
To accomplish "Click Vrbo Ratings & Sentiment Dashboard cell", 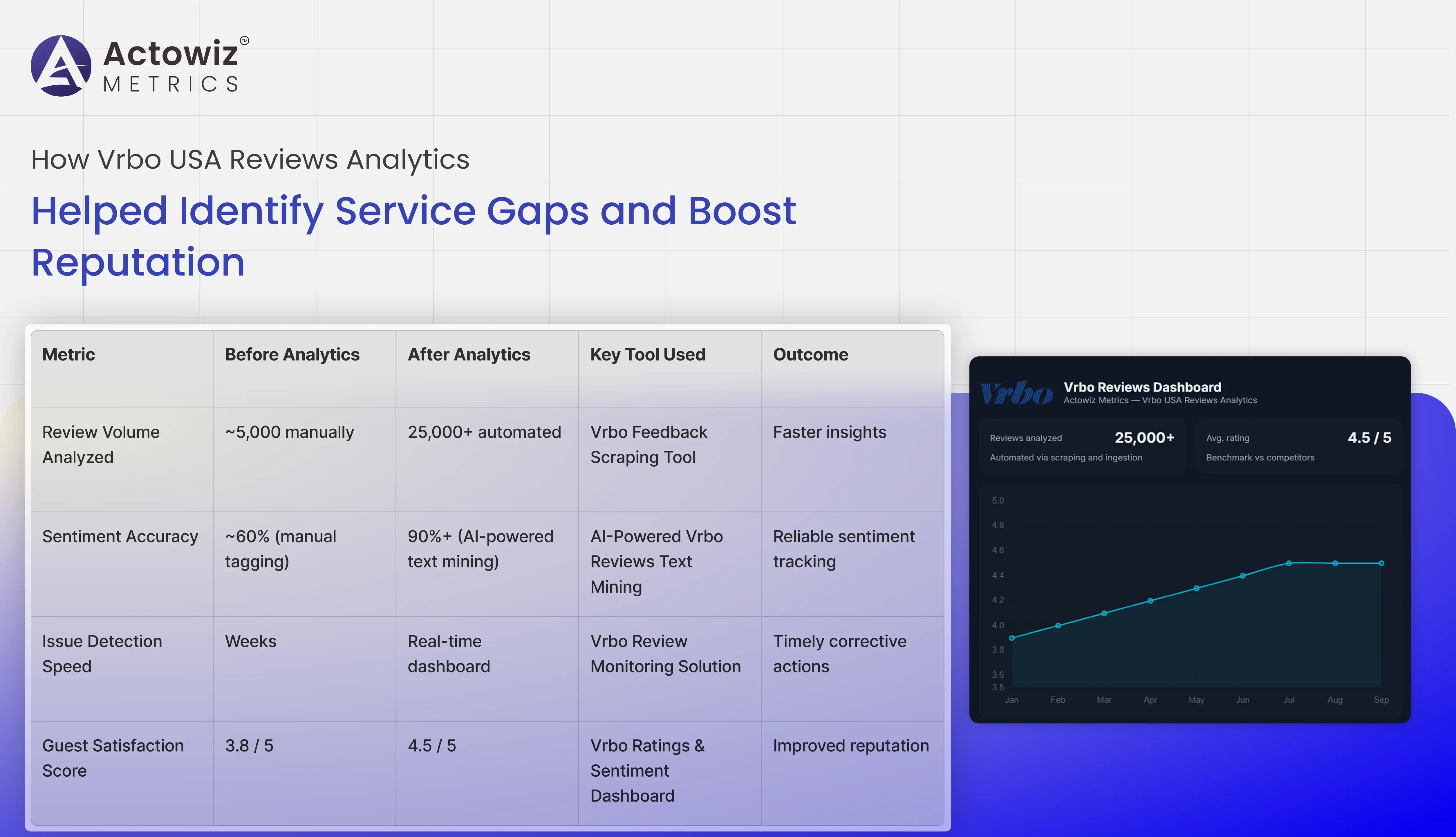I will [647, 770].
